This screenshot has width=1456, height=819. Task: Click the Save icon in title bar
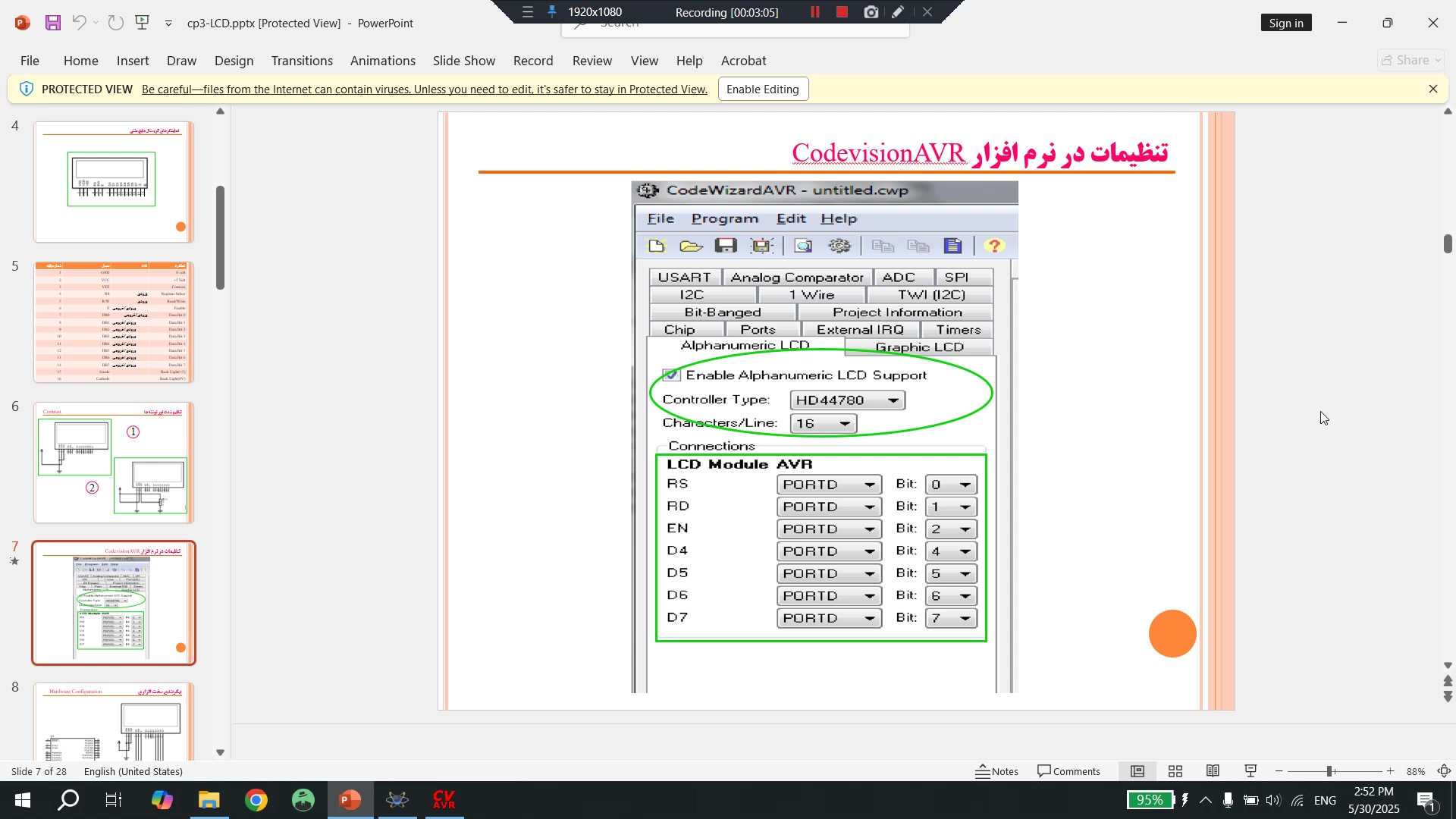(52, 23)
